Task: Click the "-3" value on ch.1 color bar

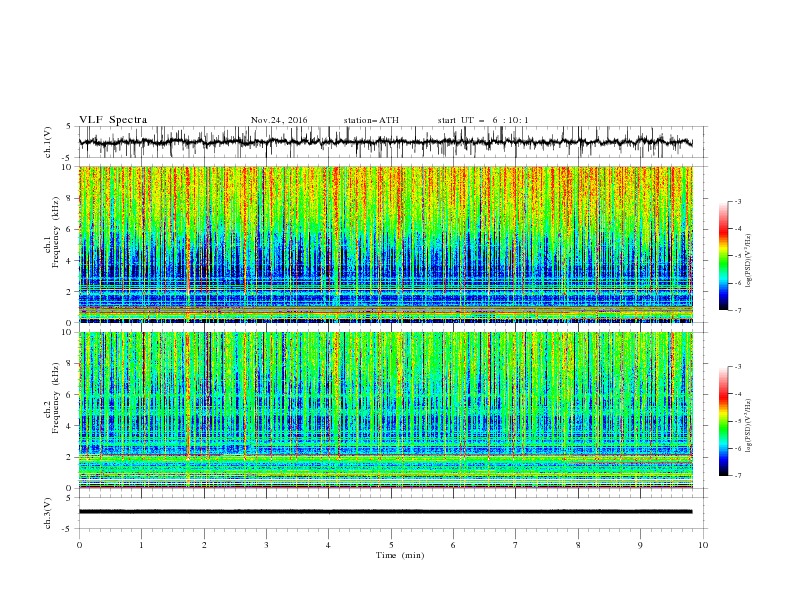Action: coord(738,201)
